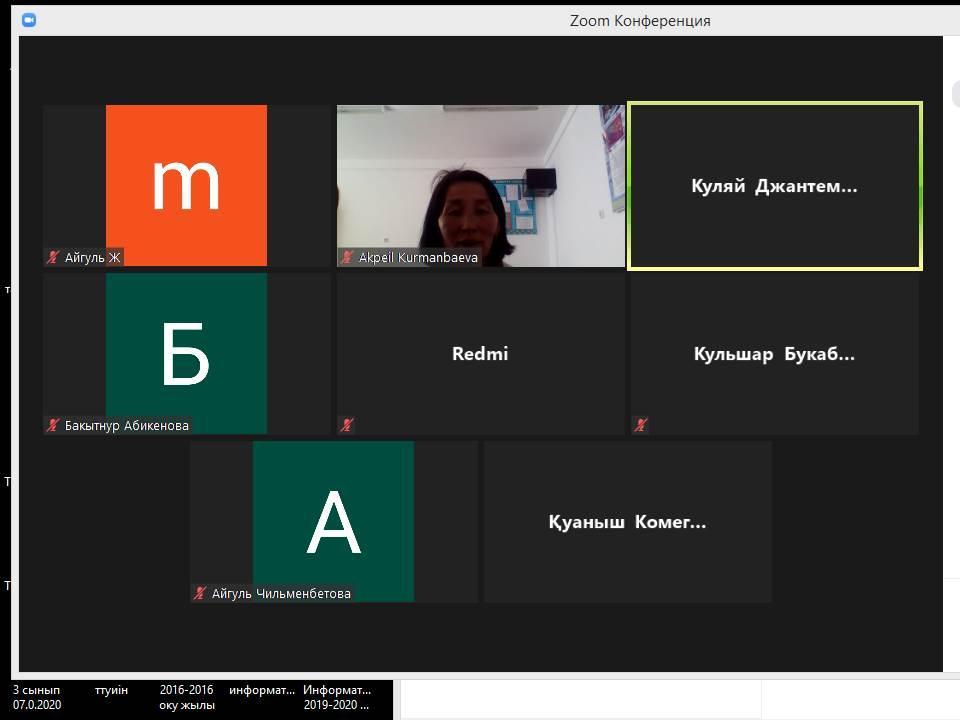Click the Redmi participant tile
The image size is (960, 720).
480,353
